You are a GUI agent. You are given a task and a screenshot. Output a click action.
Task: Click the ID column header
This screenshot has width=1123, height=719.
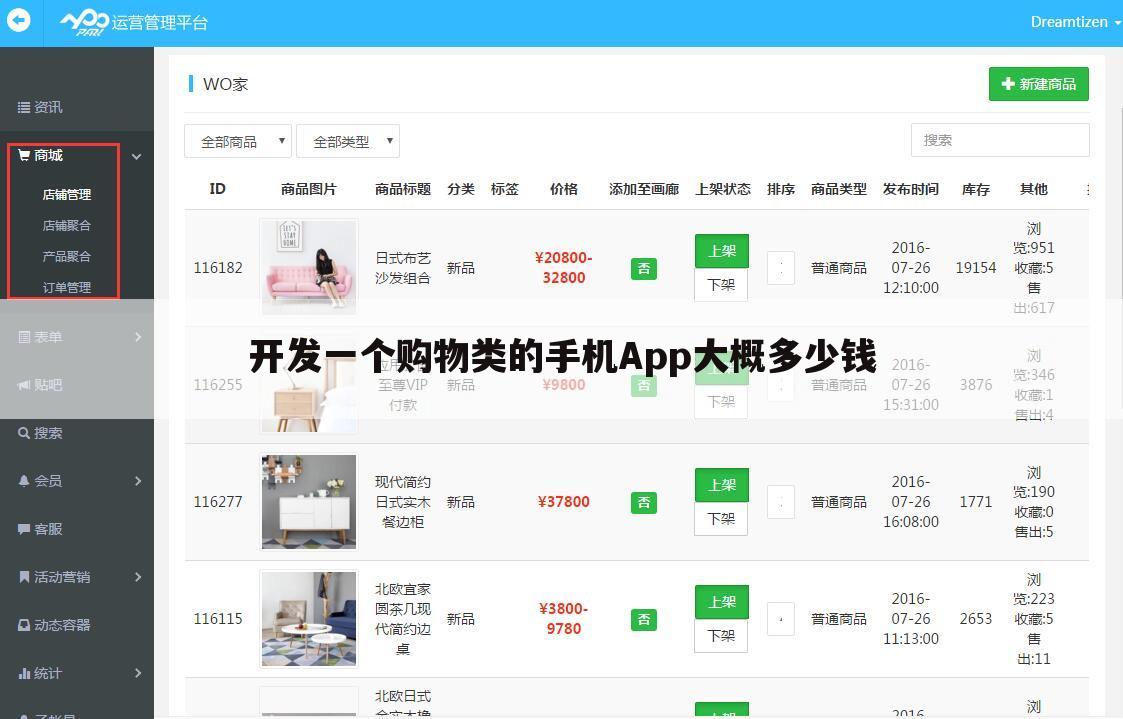click(218, 189)
